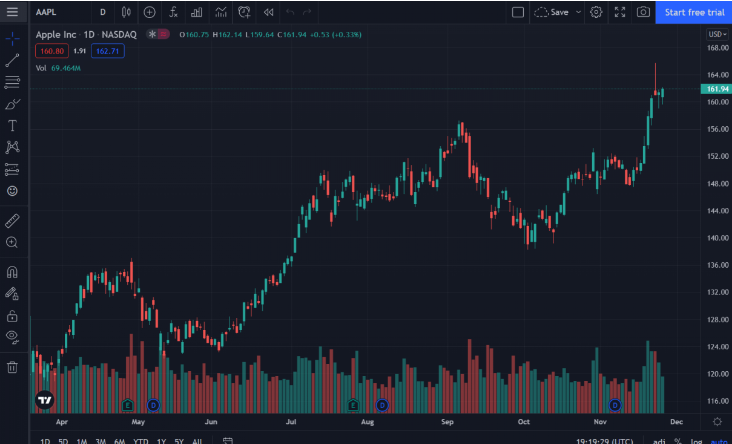This screenshot has height=444, width=732.
Task: Expand the Save dropdown arrow
Action: coord(578,12)
